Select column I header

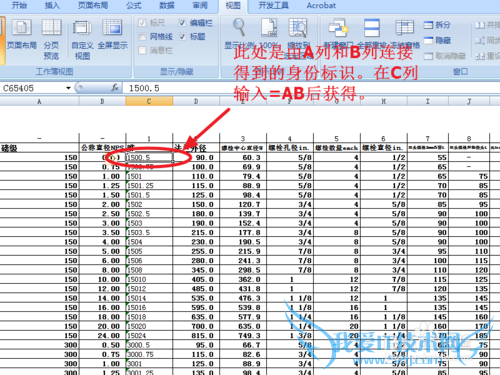click(x=428, y=101)
